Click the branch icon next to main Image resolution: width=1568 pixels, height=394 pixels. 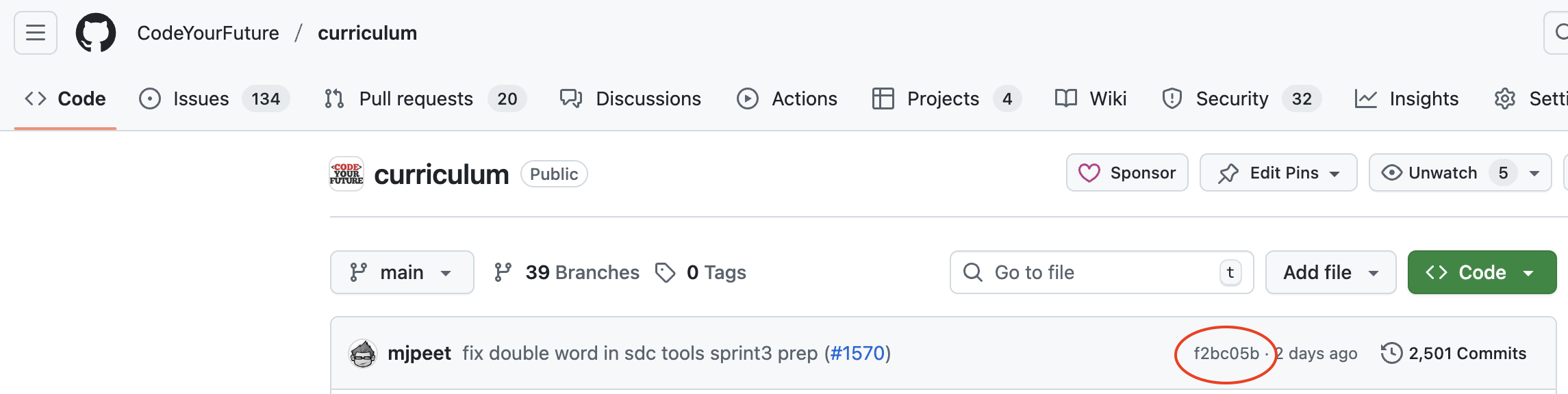tap(358, 272)
